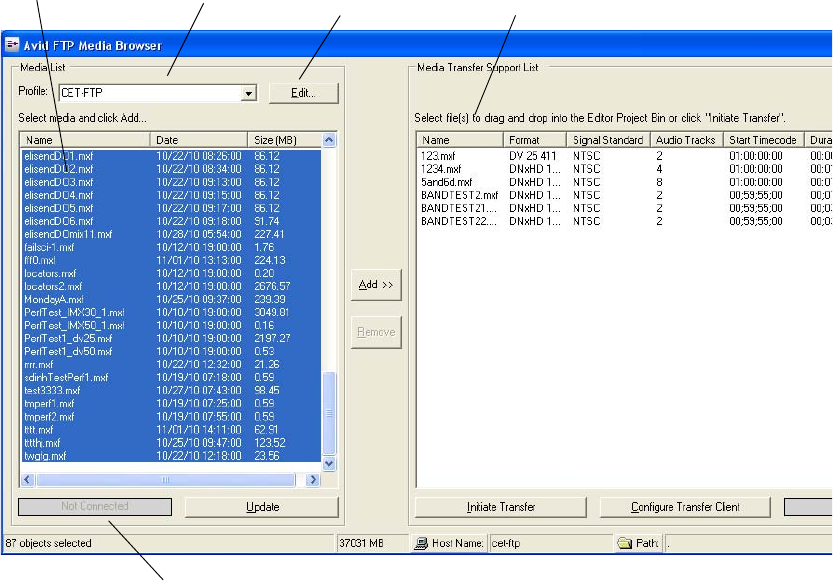Select tmperf1.mxf in media list
Image resolution: width=833 pixels, height=581 pixels.
pyautogui.click(x=171, y=404)
